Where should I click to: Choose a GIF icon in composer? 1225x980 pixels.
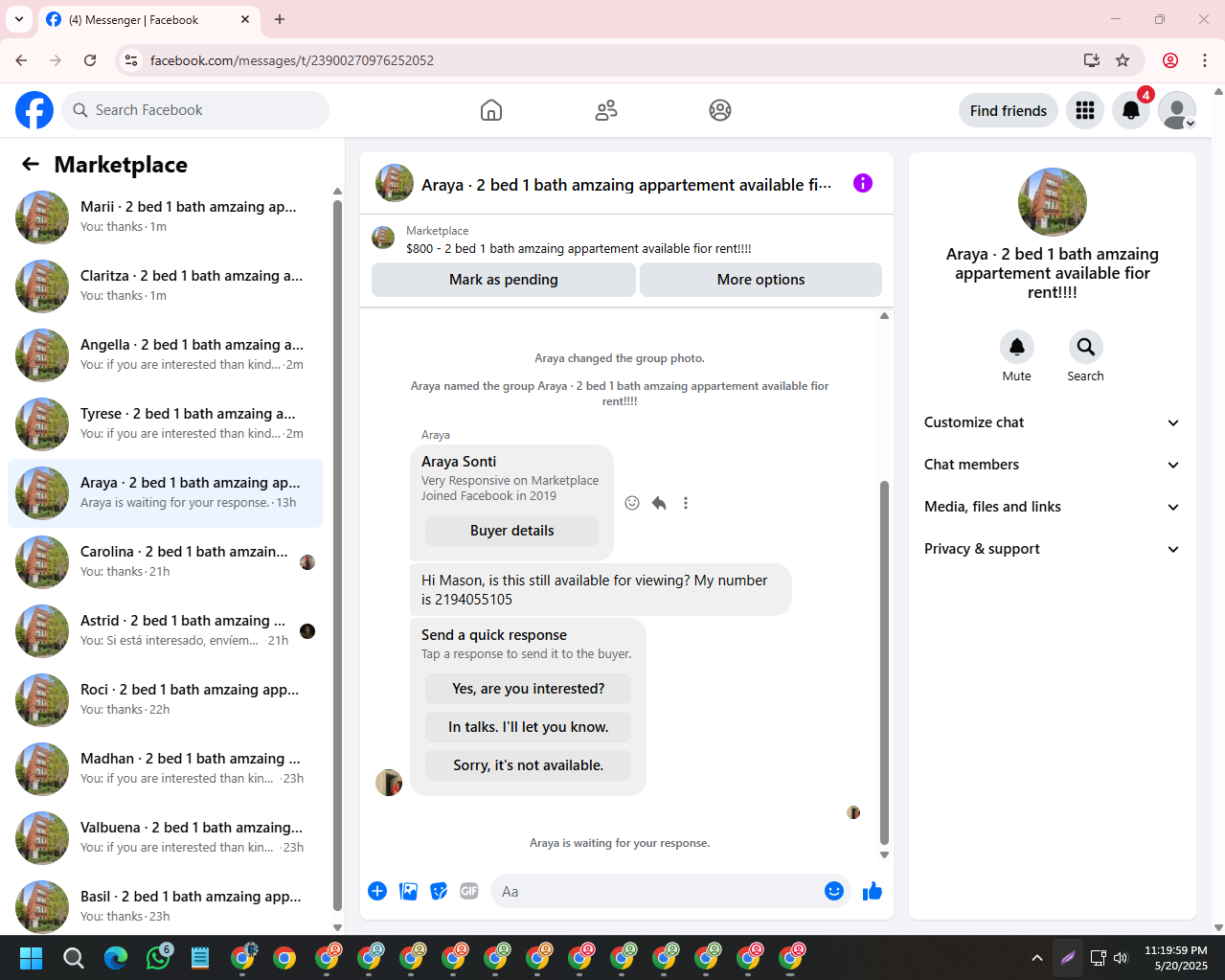coord(469,891)
